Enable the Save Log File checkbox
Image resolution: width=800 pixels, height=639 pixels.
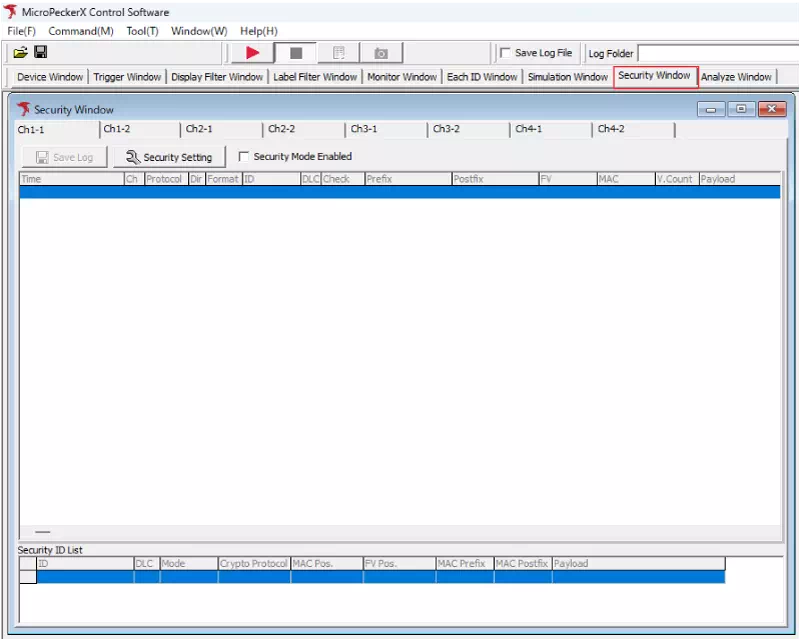[508, 53]
